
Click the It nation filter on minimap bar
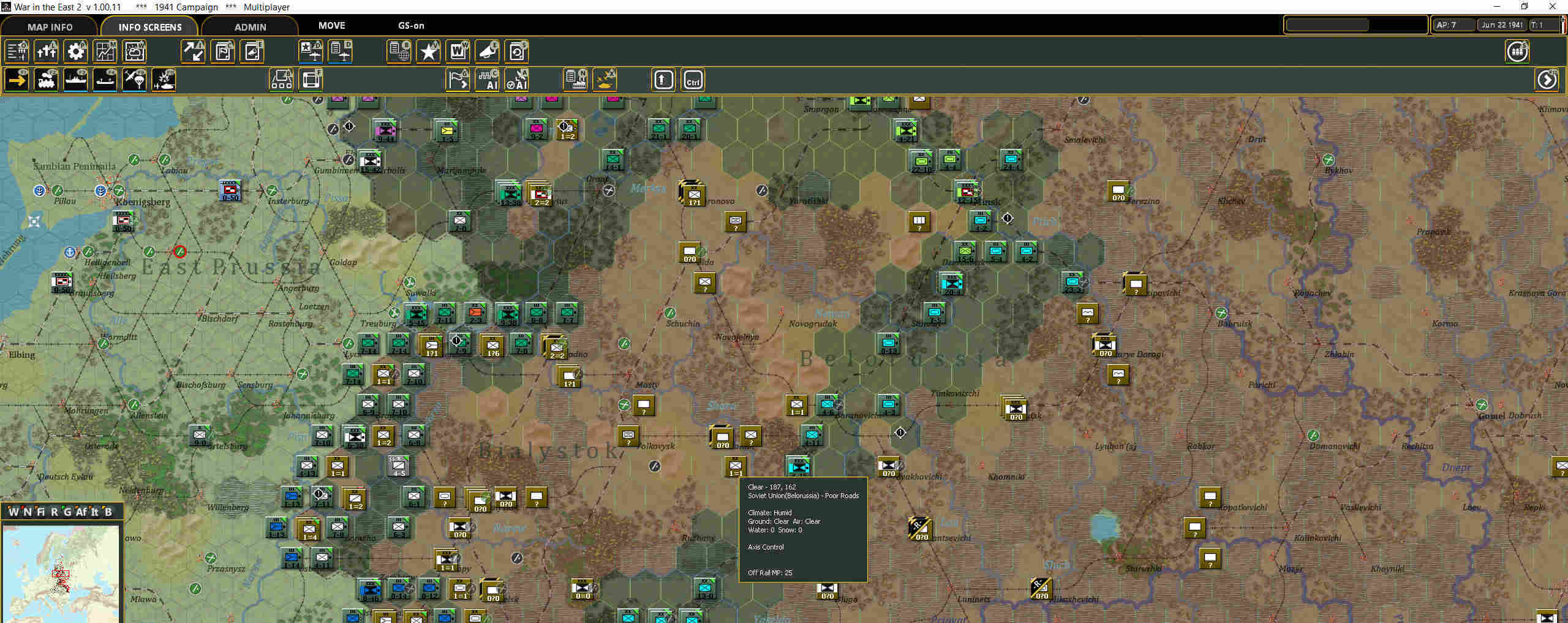coord(94,512)
